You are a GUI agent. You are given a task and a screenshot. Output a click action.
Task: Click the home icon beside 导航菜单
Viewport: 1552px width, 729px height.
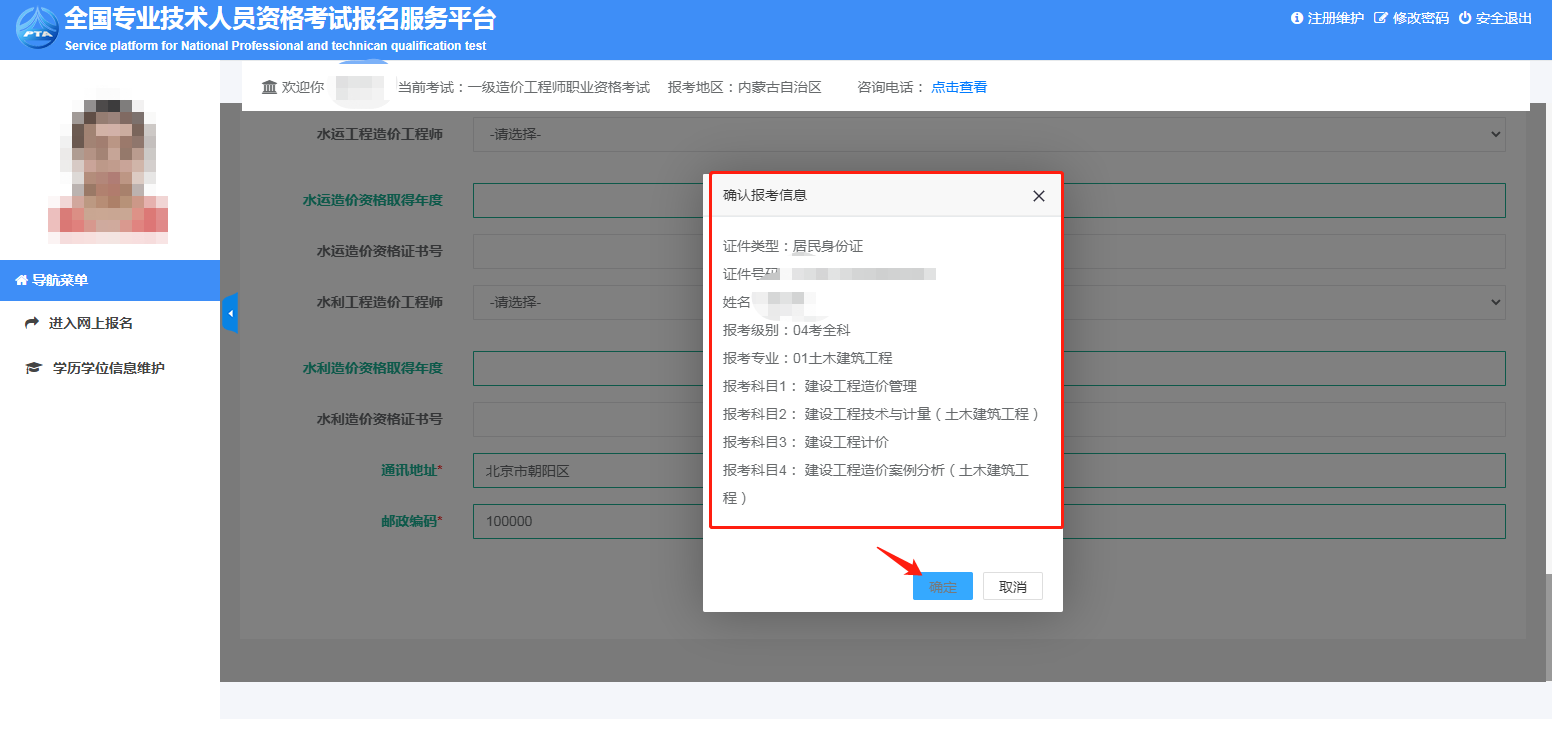click(x=21, y=281)
